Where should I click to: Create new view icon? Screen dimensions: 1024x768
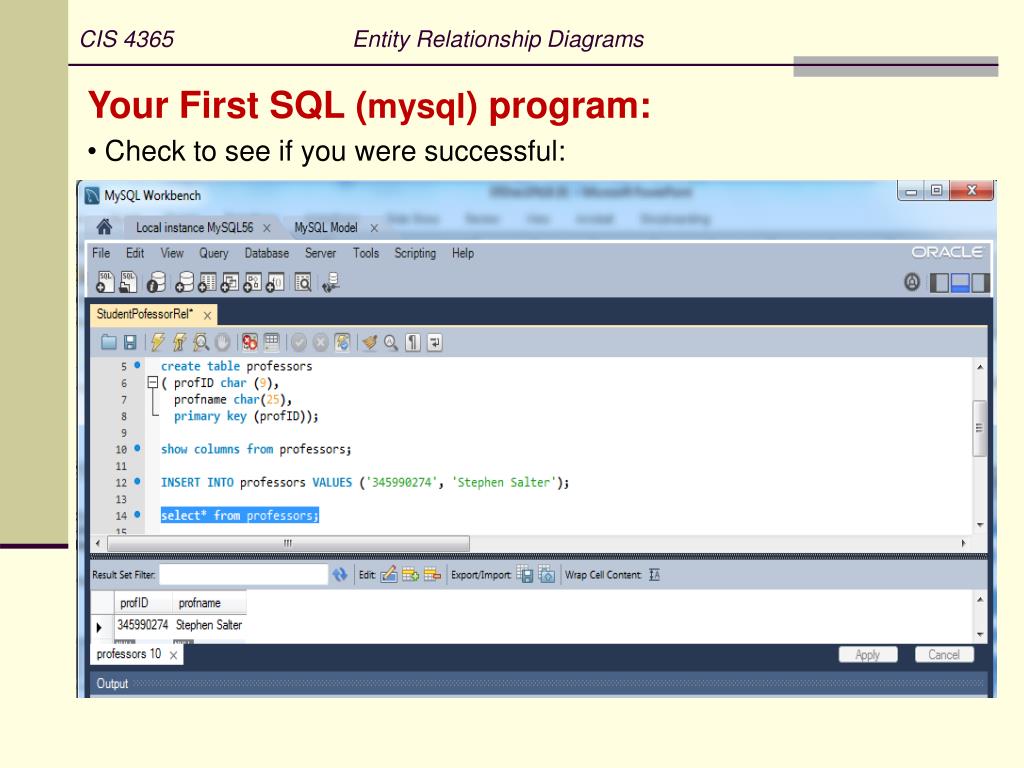(230, 282)
